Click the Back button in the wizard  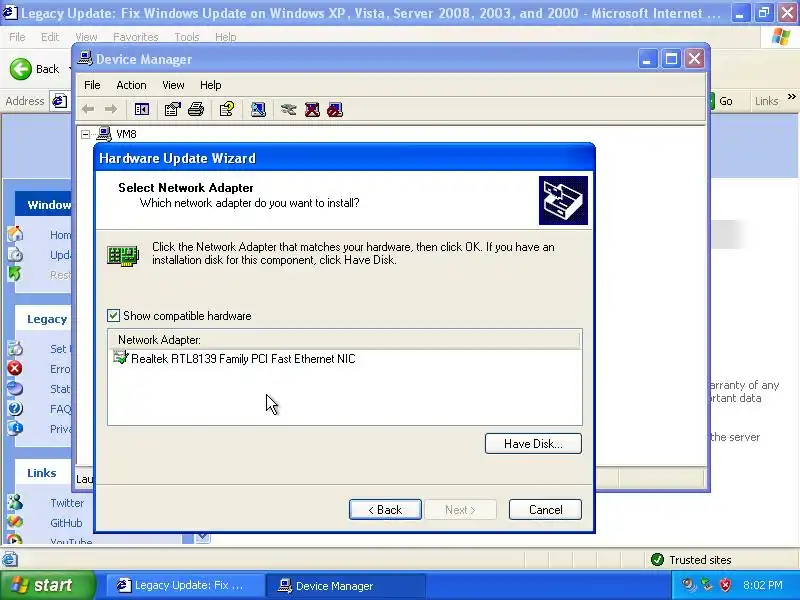[x=385, y=510]
